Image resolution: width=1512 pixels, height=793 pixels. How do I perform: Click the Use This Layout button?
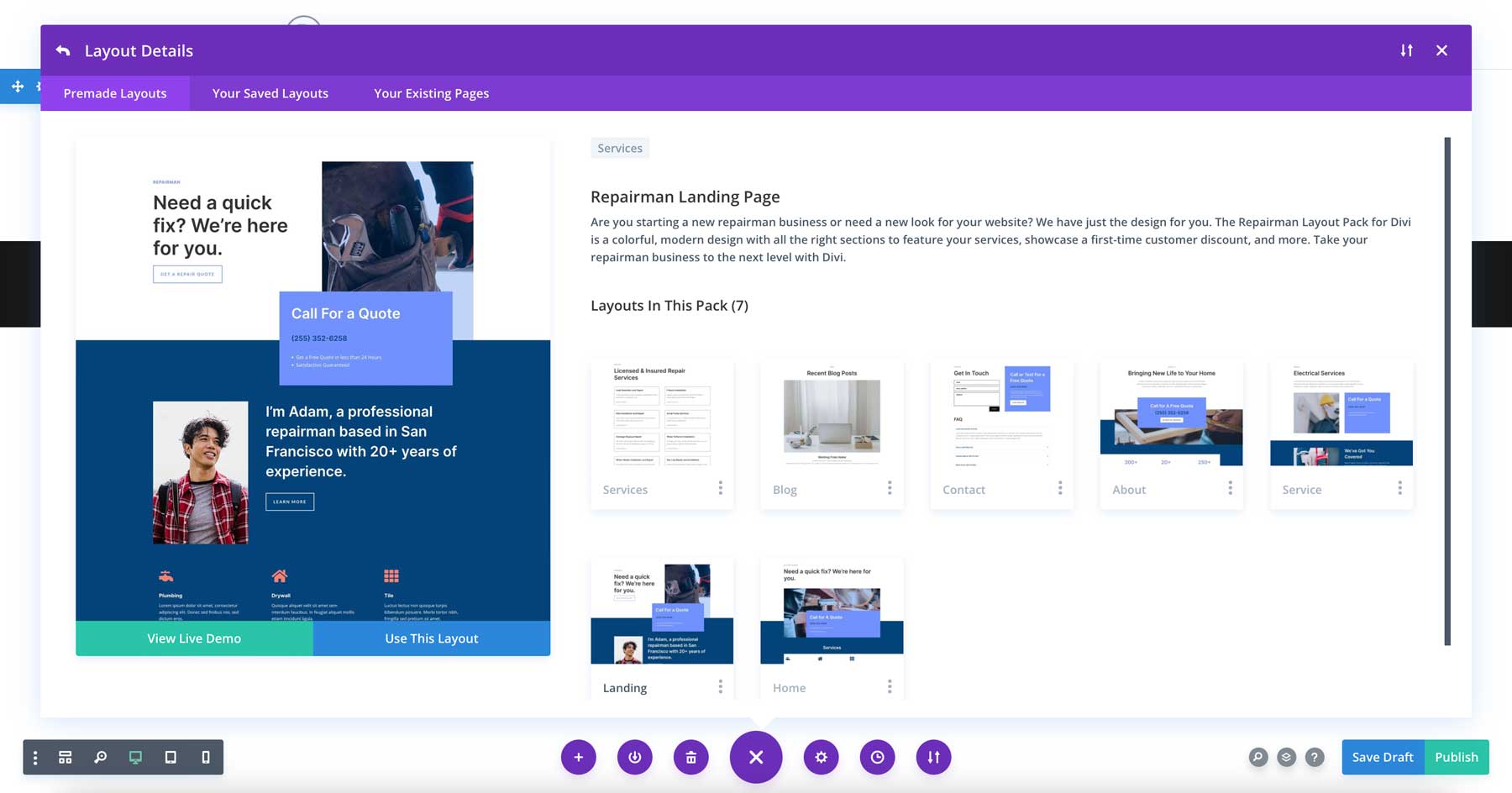tap(431, 638)
